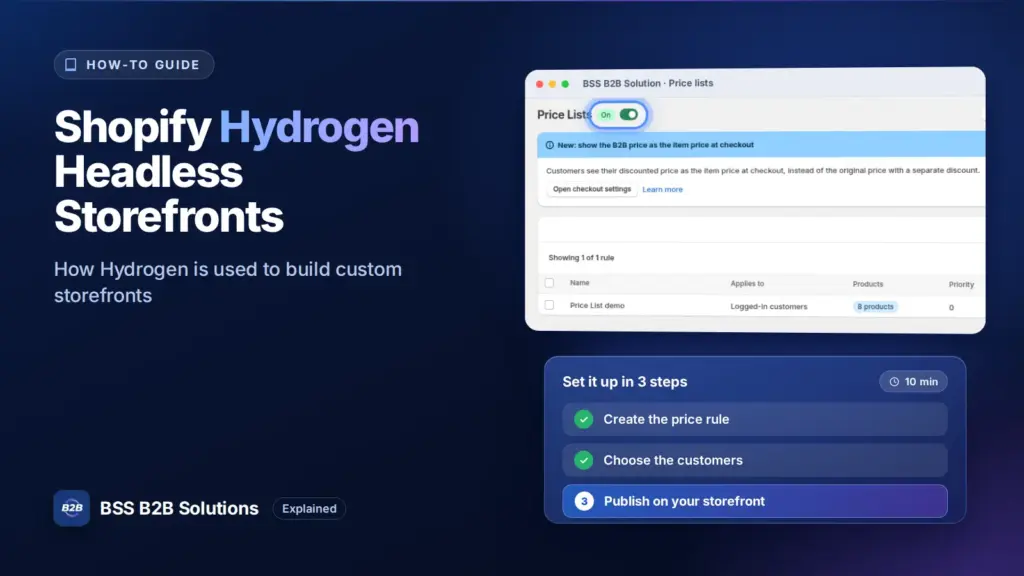The width and height of the screenshot is (1024, 576).
Task: Select the Publish on your storefront step
Action: pyautogui.click(x=755, y=501)
